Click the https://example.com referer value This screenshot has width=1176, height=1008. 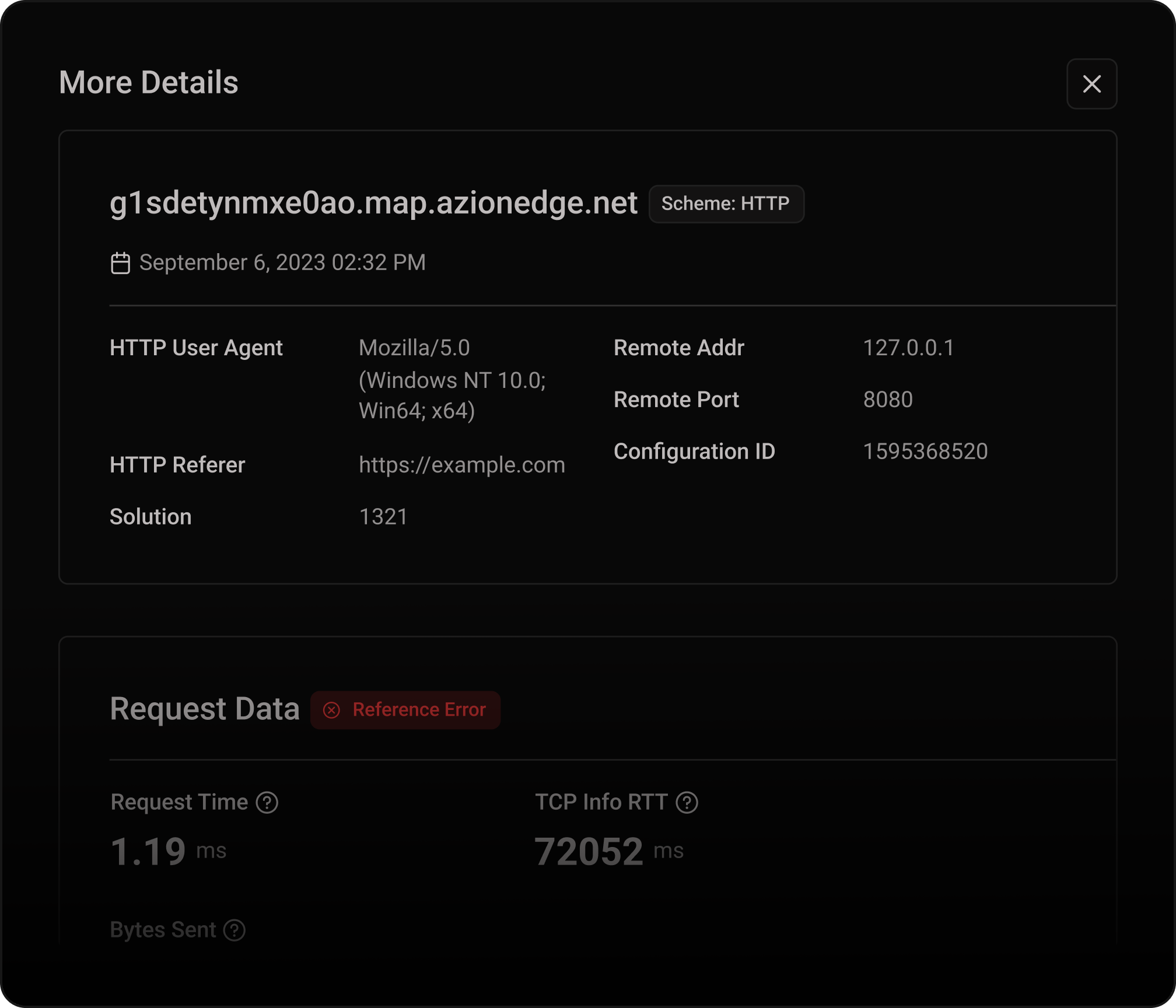pos(461,466)
